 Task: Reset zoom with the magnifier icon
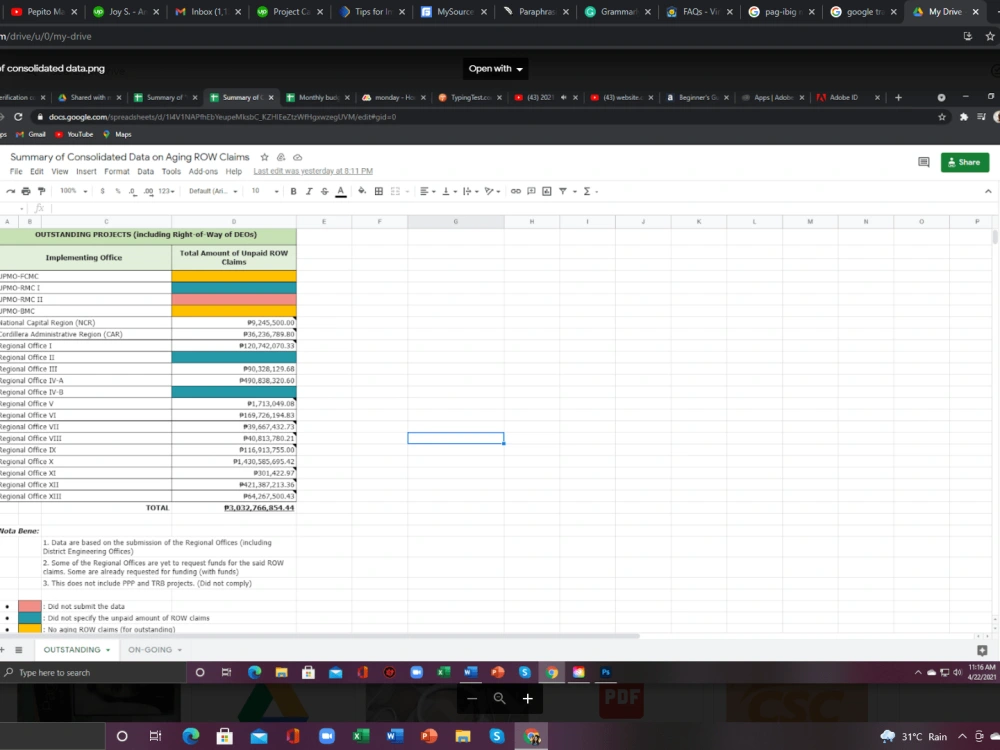[499, 698]
